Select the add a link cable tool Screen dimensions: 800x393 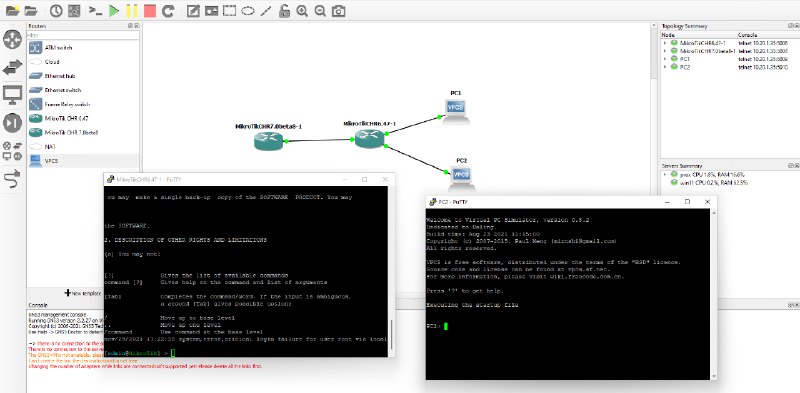[x=12, y=179]
